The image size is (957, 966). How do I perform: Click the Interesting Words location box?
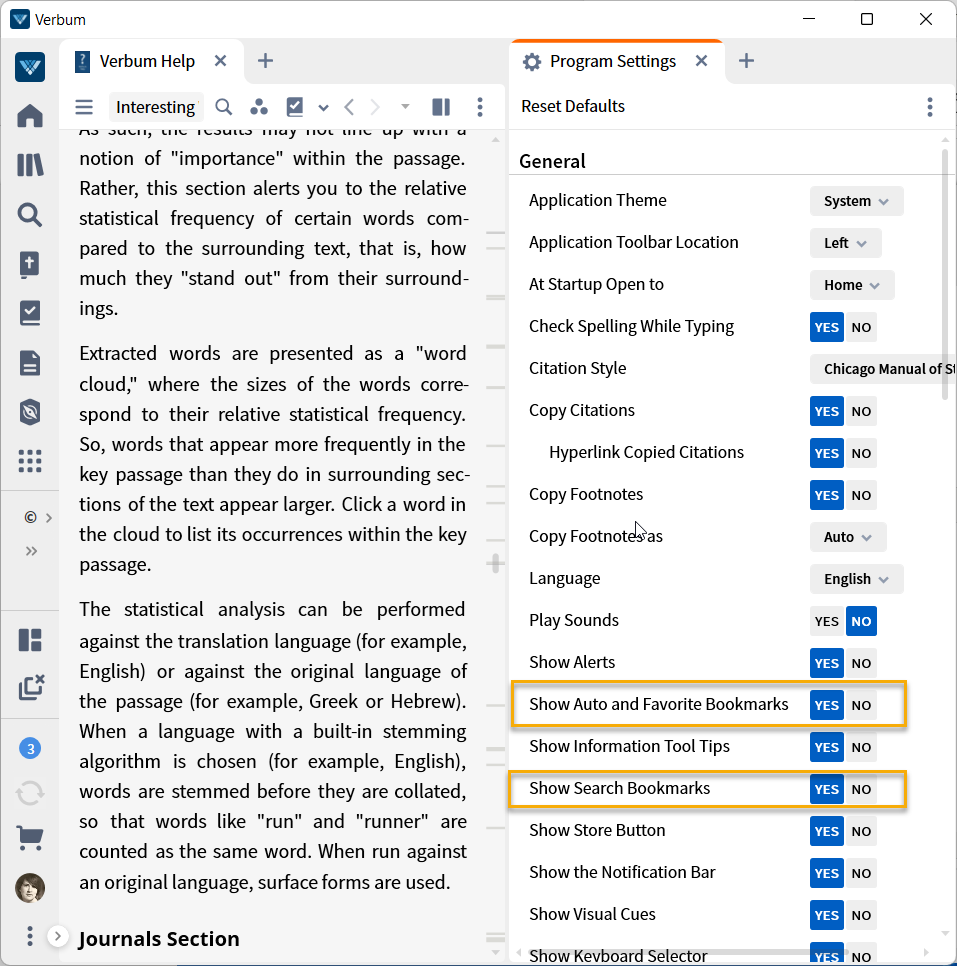pyautogui.click(x=156, y=107)
